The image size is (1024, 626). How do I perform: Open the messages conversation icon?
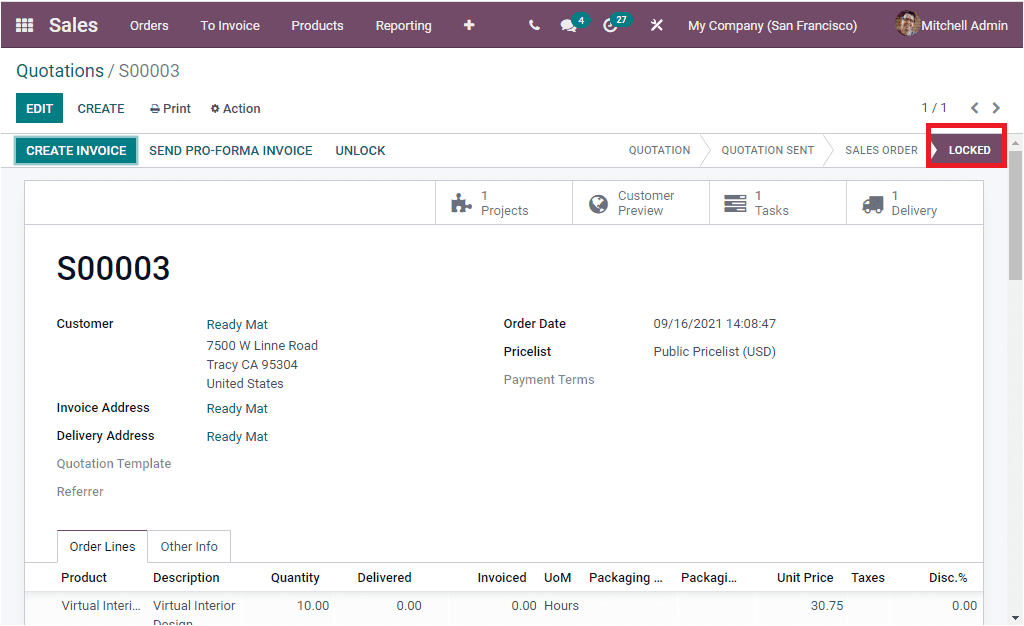coord(568,24)
